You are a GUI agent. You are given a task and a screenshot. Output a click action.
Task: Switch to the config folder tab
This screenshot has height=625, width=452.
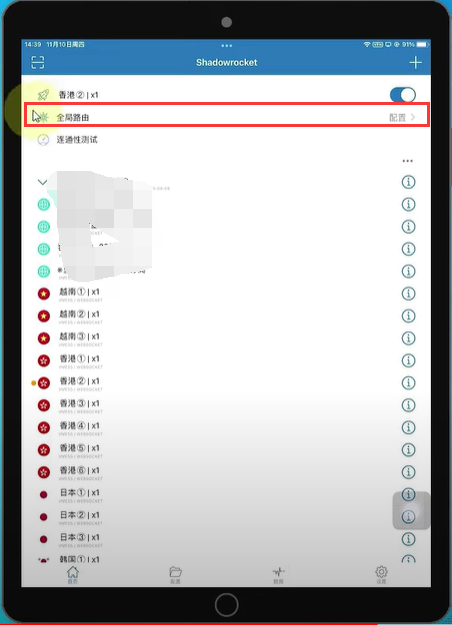click(175, 574)
